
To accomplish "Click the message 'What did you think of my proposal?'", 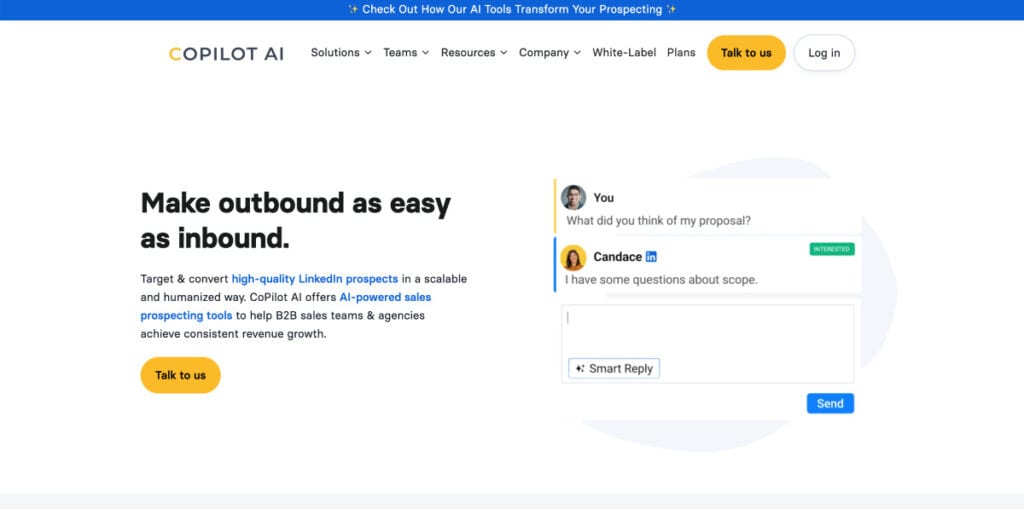I will pyautogui.click(x=658, y=221).
